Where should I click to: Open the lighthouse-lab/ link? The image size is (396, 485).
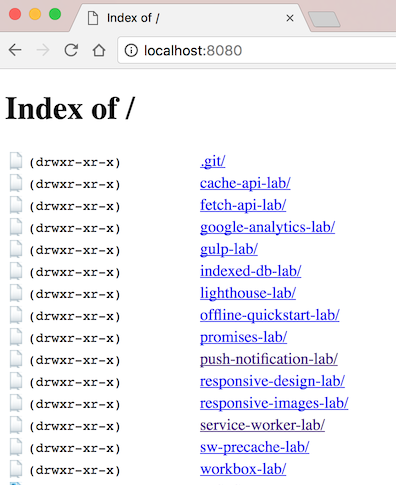[248, 293]
